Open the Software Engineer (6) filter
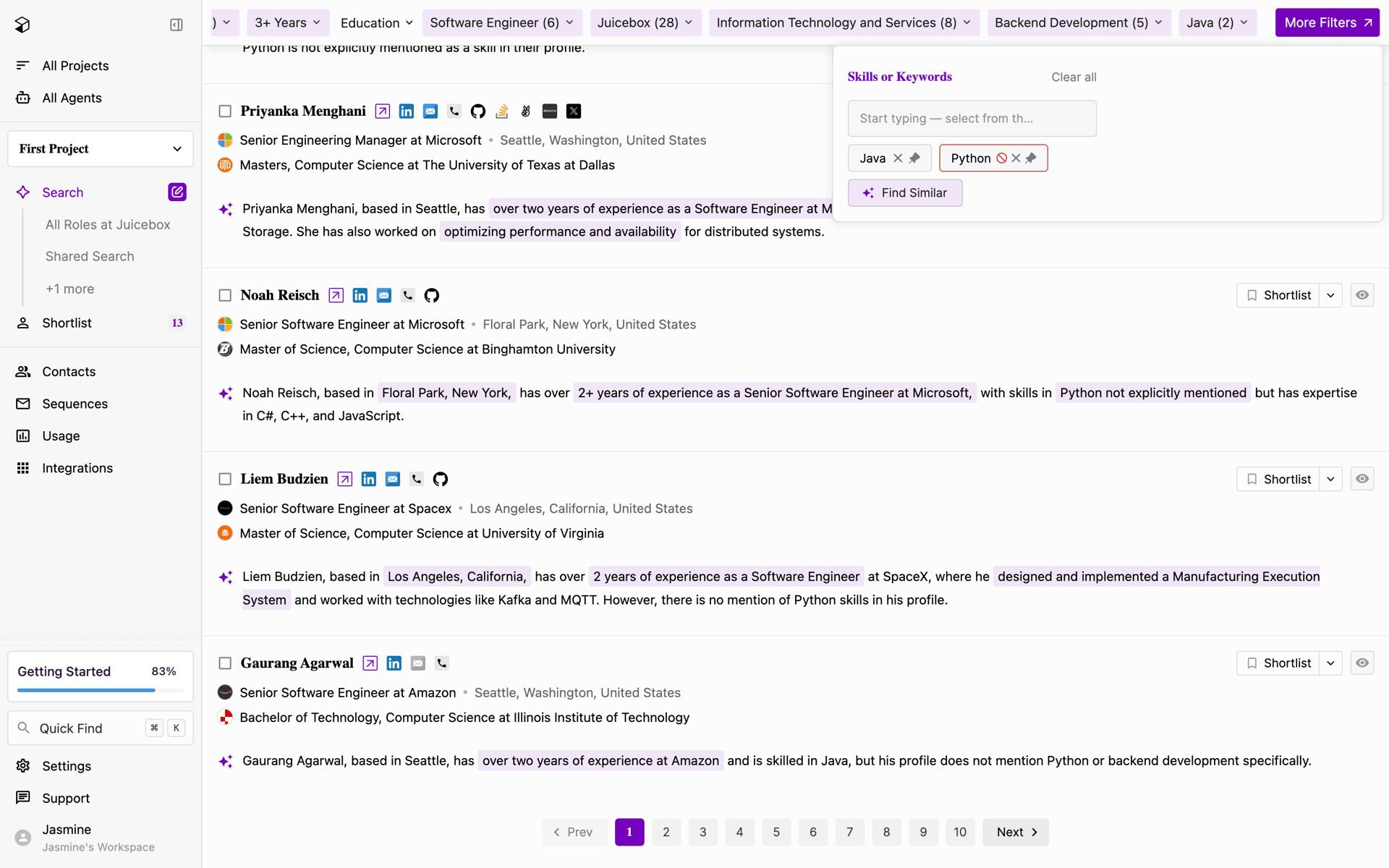This screenshot has height=868, width=1389. click(503, 23)
